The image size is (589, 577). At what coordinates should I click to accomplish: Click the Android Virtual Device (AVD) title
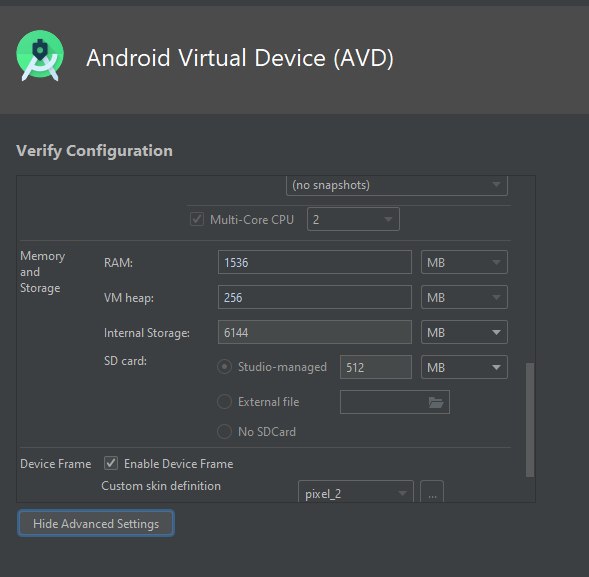tap(240, 58)
